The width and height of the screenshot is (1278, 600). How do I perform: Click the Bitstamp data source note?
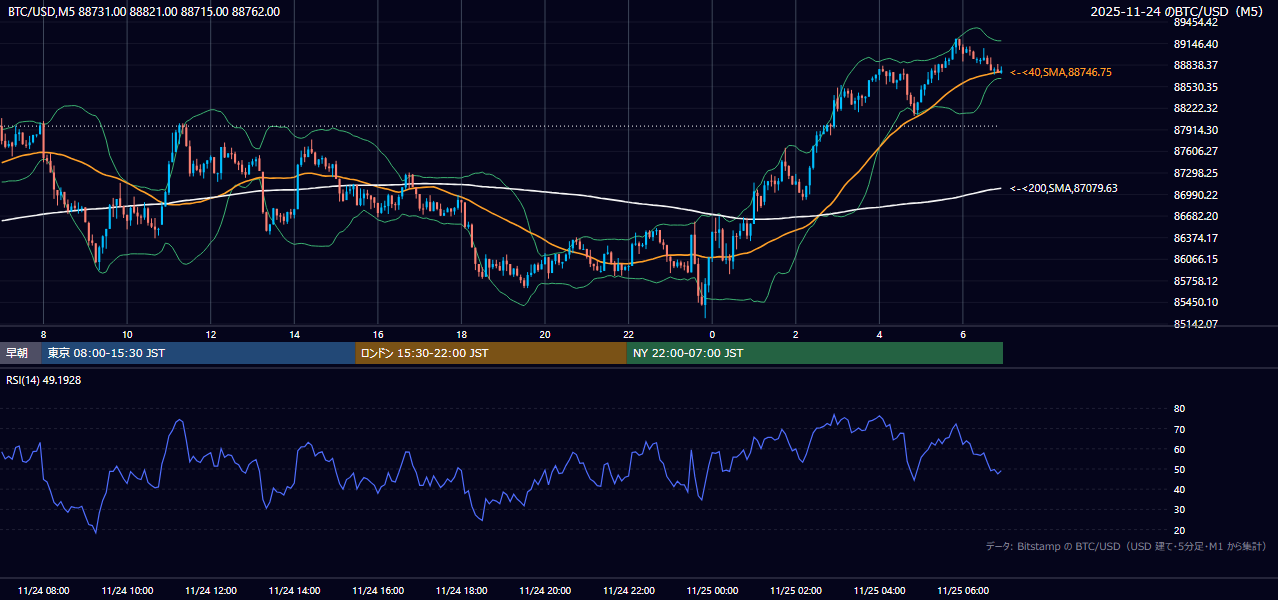pyautogui.click(x=1126, y=546)
